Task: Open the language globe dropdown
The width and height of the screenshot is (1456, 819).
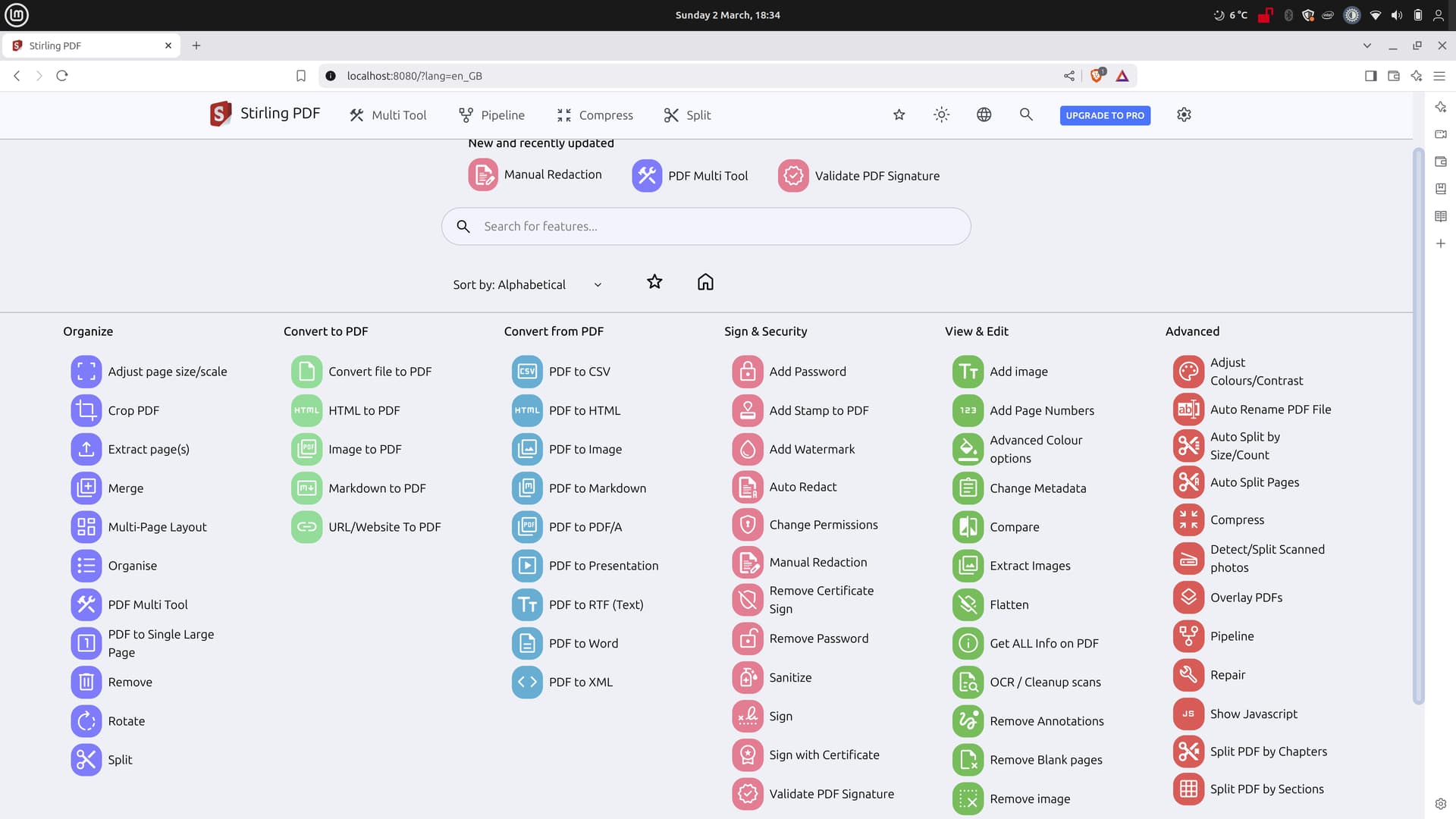Action: pos(984,115)
